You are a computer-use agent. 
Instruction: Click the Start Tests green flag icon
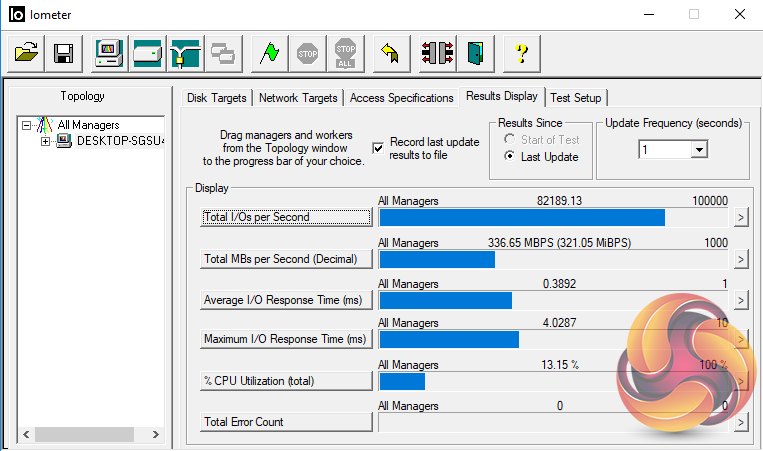click(270, 53)
